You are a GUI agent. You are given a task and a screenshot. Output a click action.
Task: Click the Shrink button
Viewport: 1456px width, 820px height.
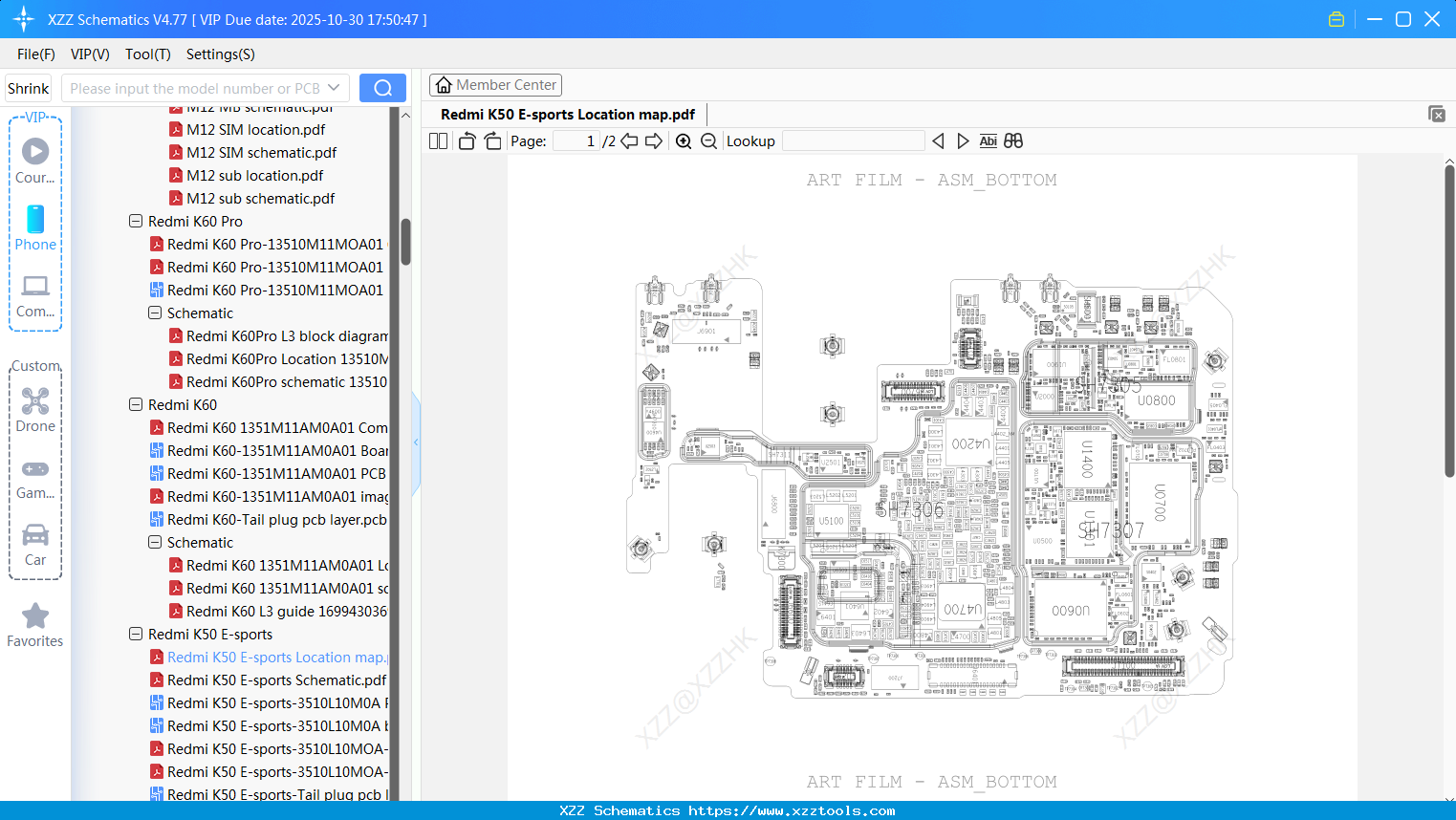[29, 88]
